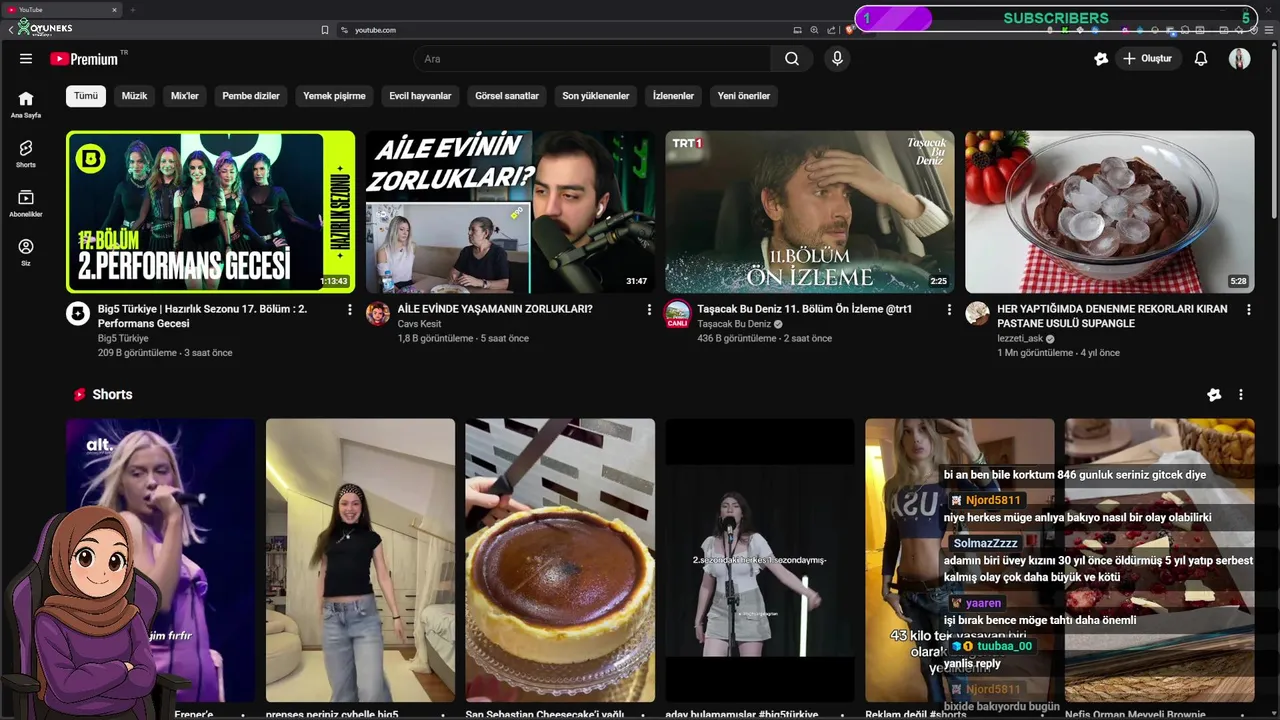The width and height of the screenshot is (1280, 720).
Task: Click the share icon in the address bar
Action: (831, 30)
